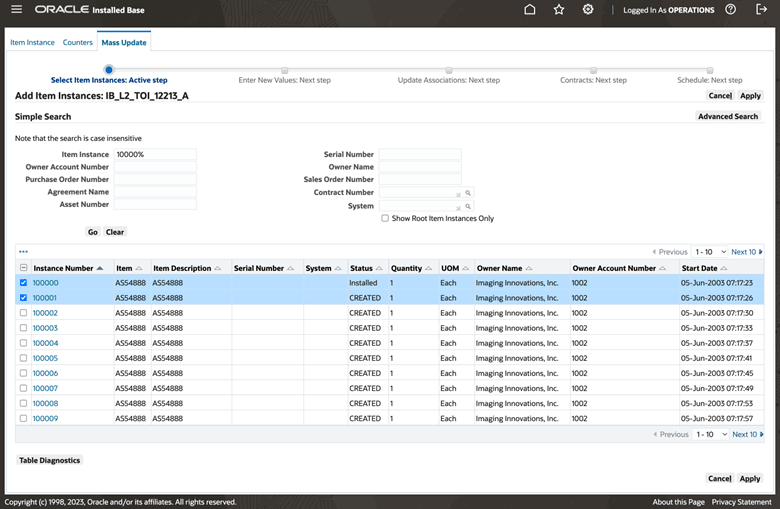Screen dimensions: 780x509
Task: Click the Go search button
Action: click(x=93, y=232)
